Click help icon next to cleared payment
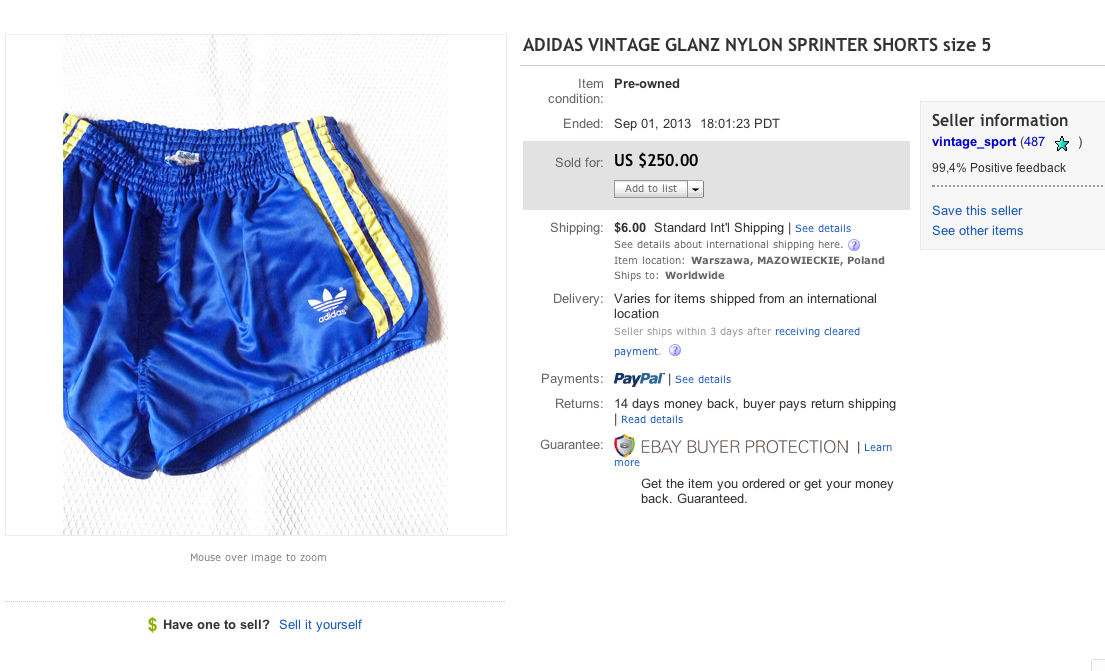Viewport: 1105px width, 671px height. tap(675, 351)
